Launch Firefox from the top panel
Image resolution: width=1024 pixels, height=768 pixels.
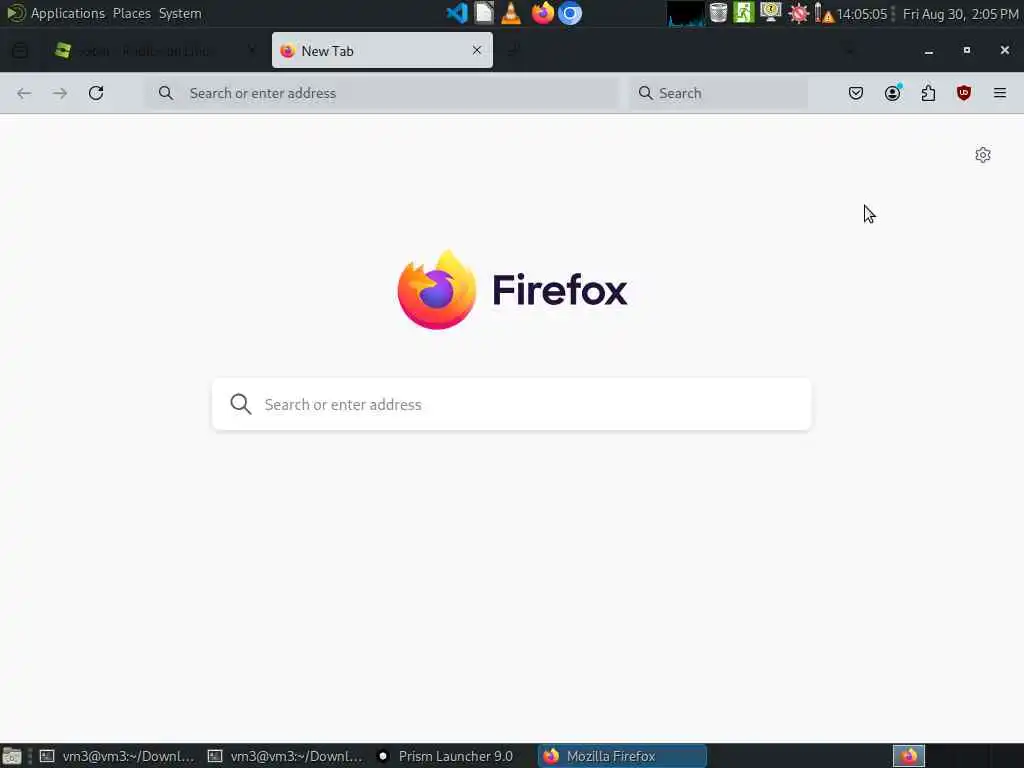[x=542, y=13]
